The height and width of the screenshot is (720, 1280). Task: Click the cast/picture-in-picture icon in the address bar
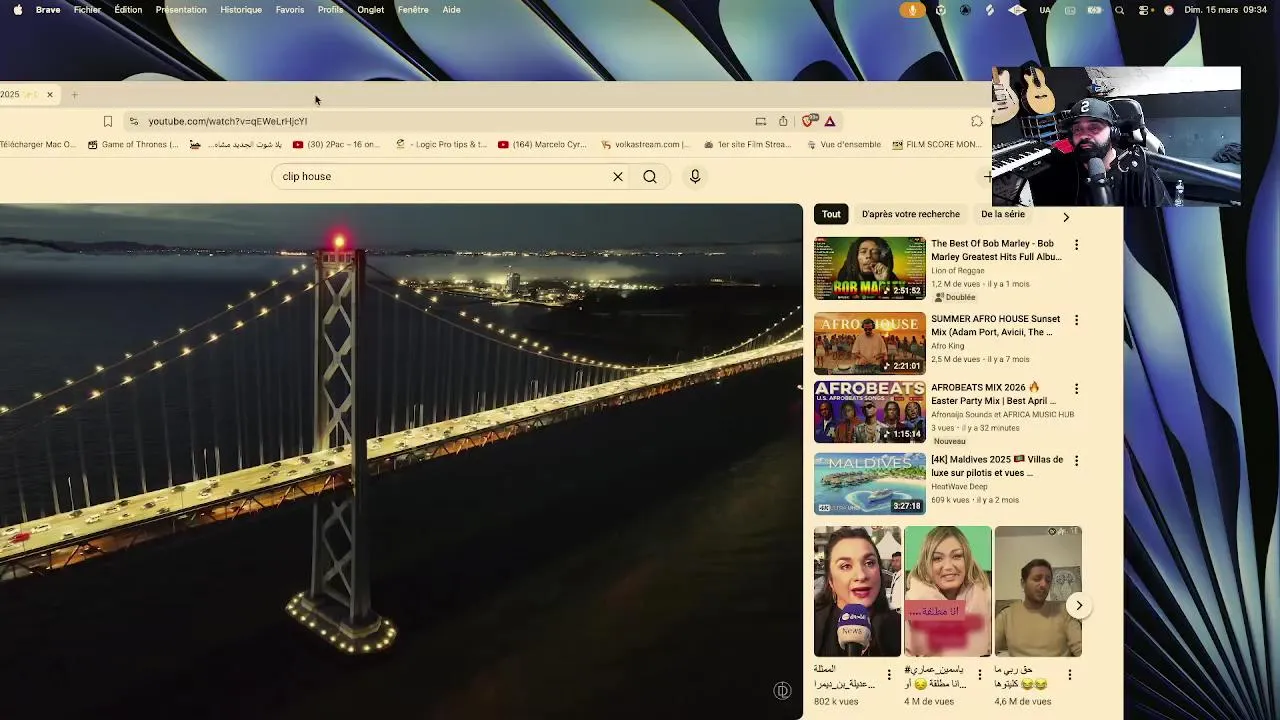tap(760, 121)
